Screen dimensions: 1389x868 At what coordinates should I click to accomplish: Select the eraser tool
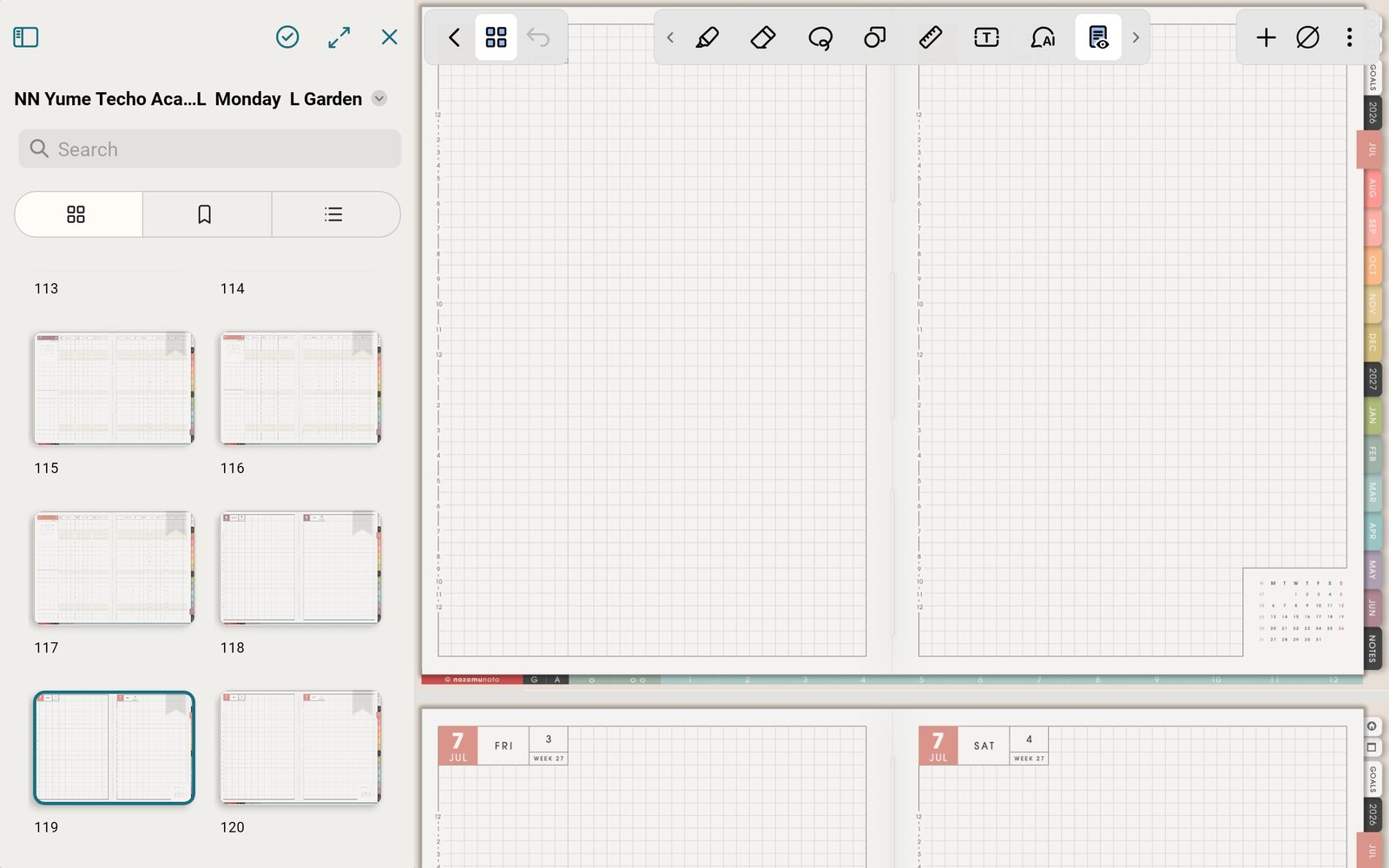pos(763,37)
